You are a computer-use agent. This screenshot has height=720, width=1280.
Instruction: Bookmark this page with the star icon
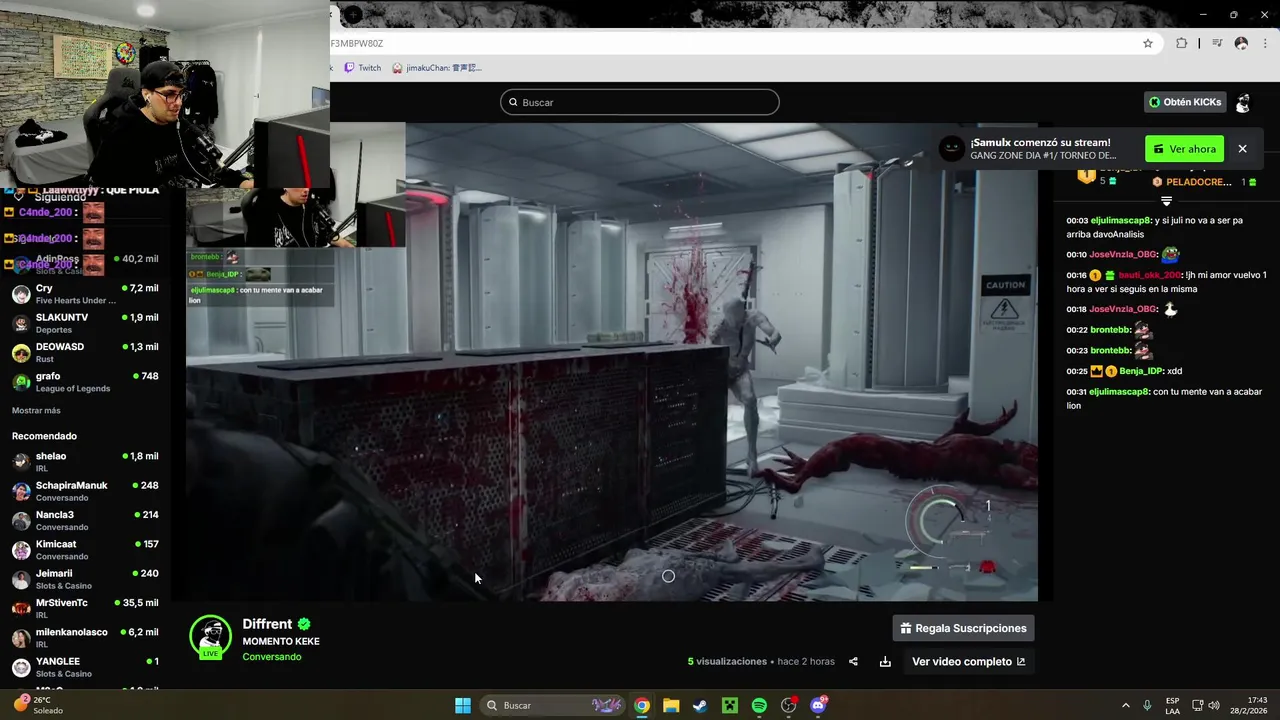[1148, 43]
